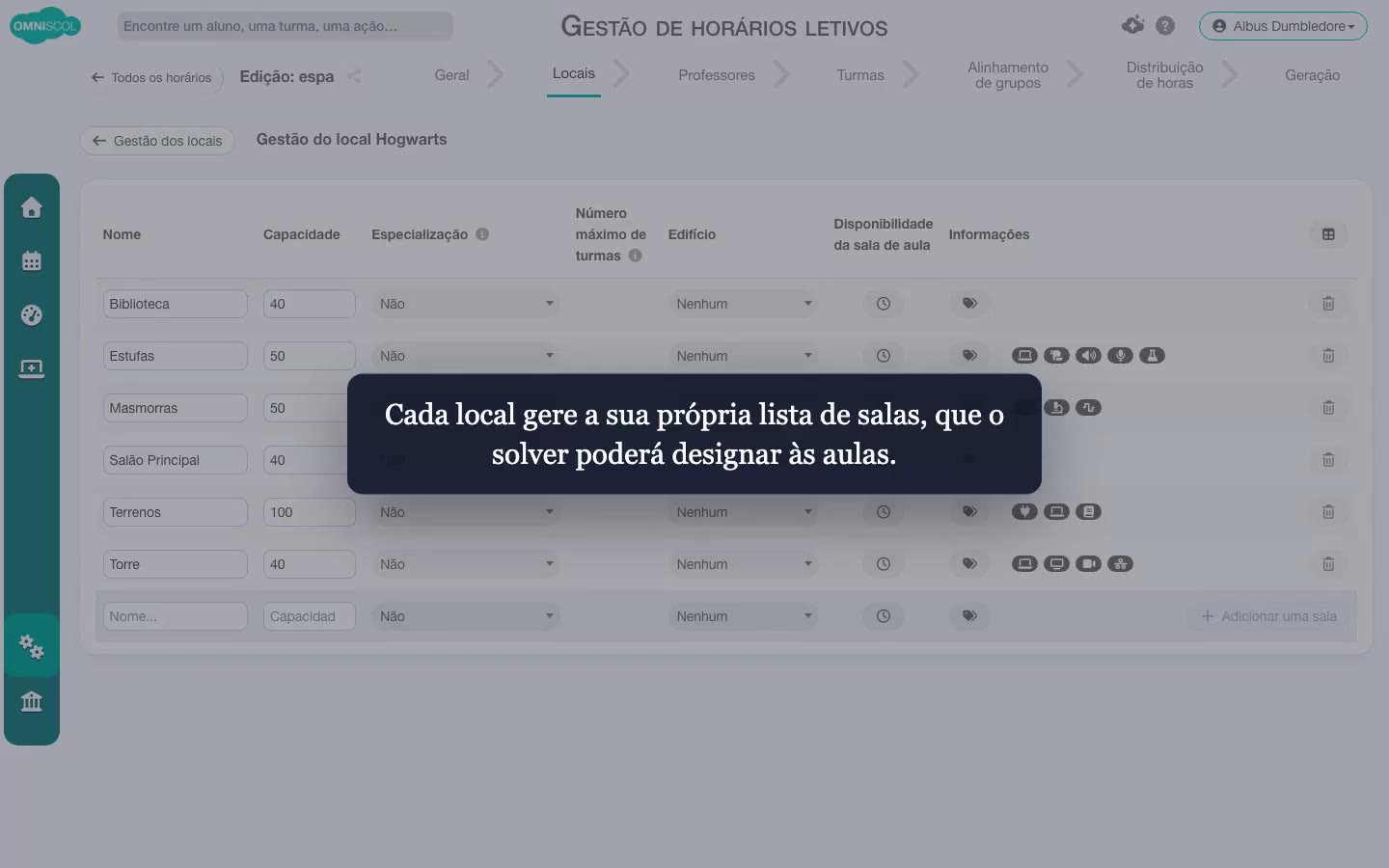Open Edifício dropdown for Estufas
The width and height of the screenshot is (1389, 868).
[x=744, y=356]
